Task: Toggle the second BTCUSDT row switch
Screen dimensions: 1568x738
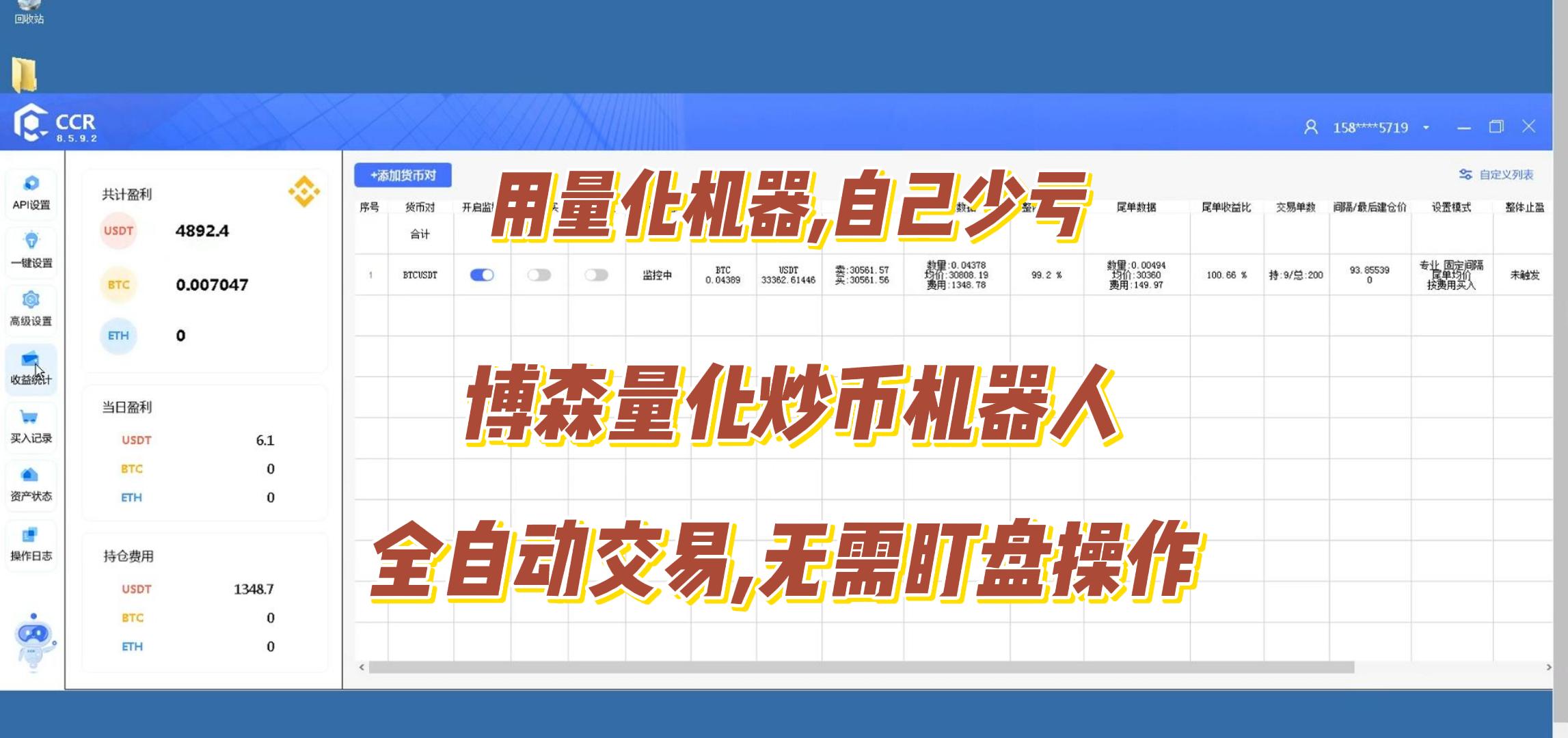Action: [539, 275]
